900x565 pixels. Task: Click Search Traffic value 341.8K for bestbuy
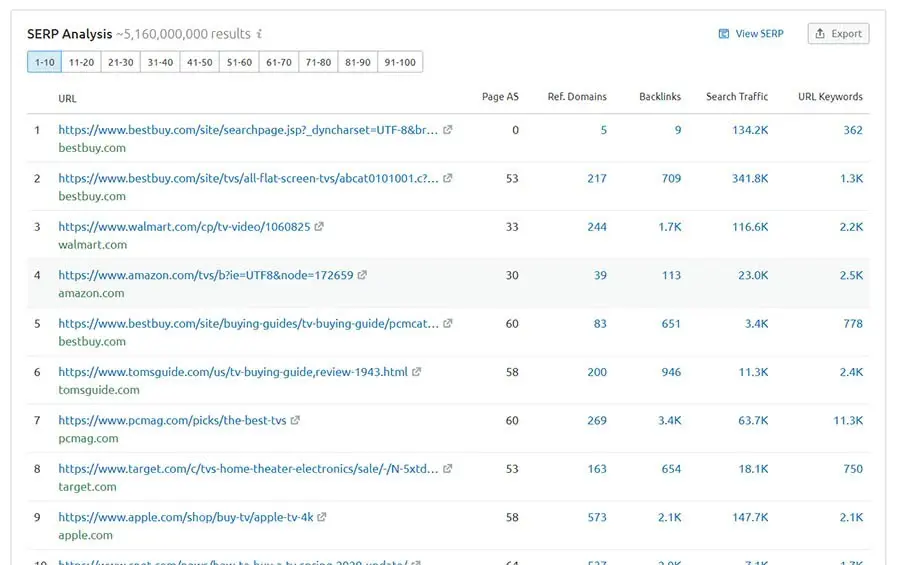[749, 179]
